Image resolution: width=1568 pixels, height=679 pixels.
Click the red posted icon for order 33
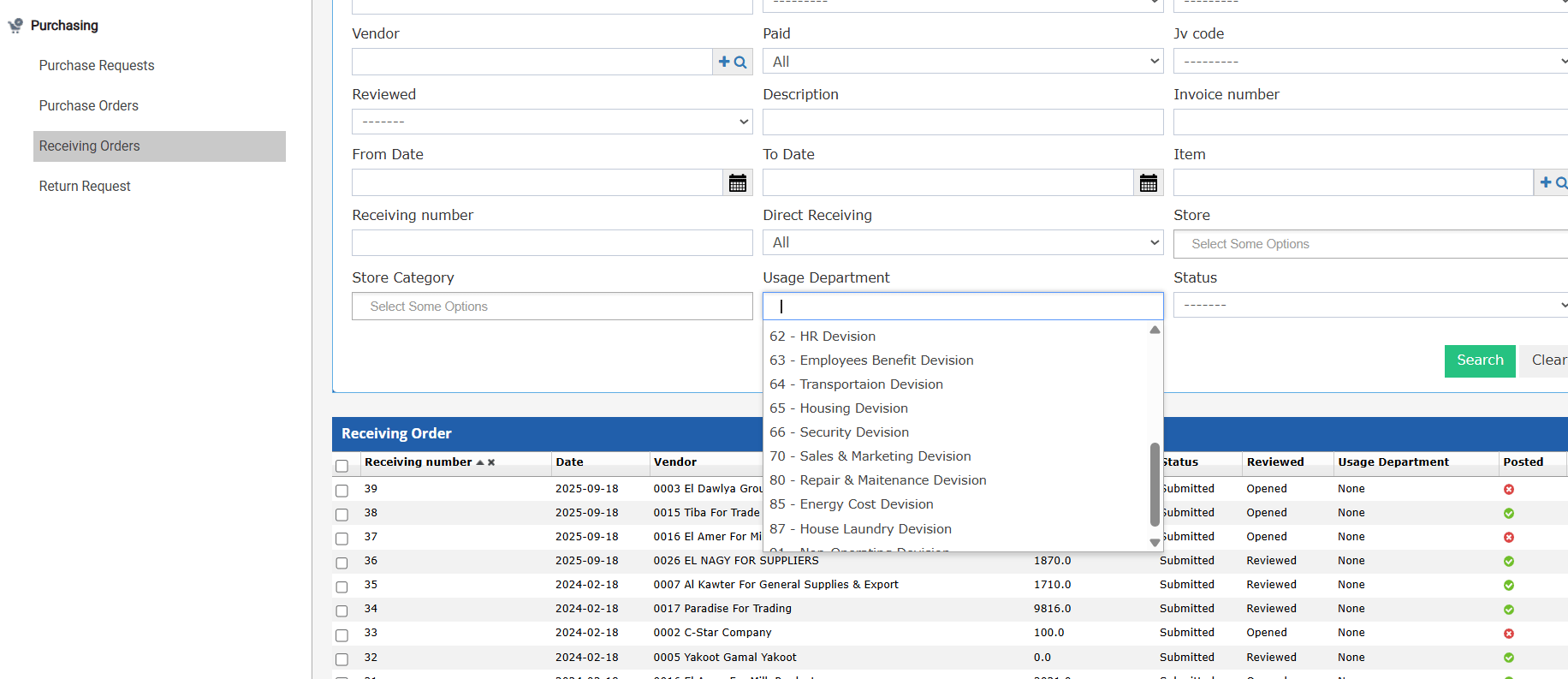click(1509, 633)
